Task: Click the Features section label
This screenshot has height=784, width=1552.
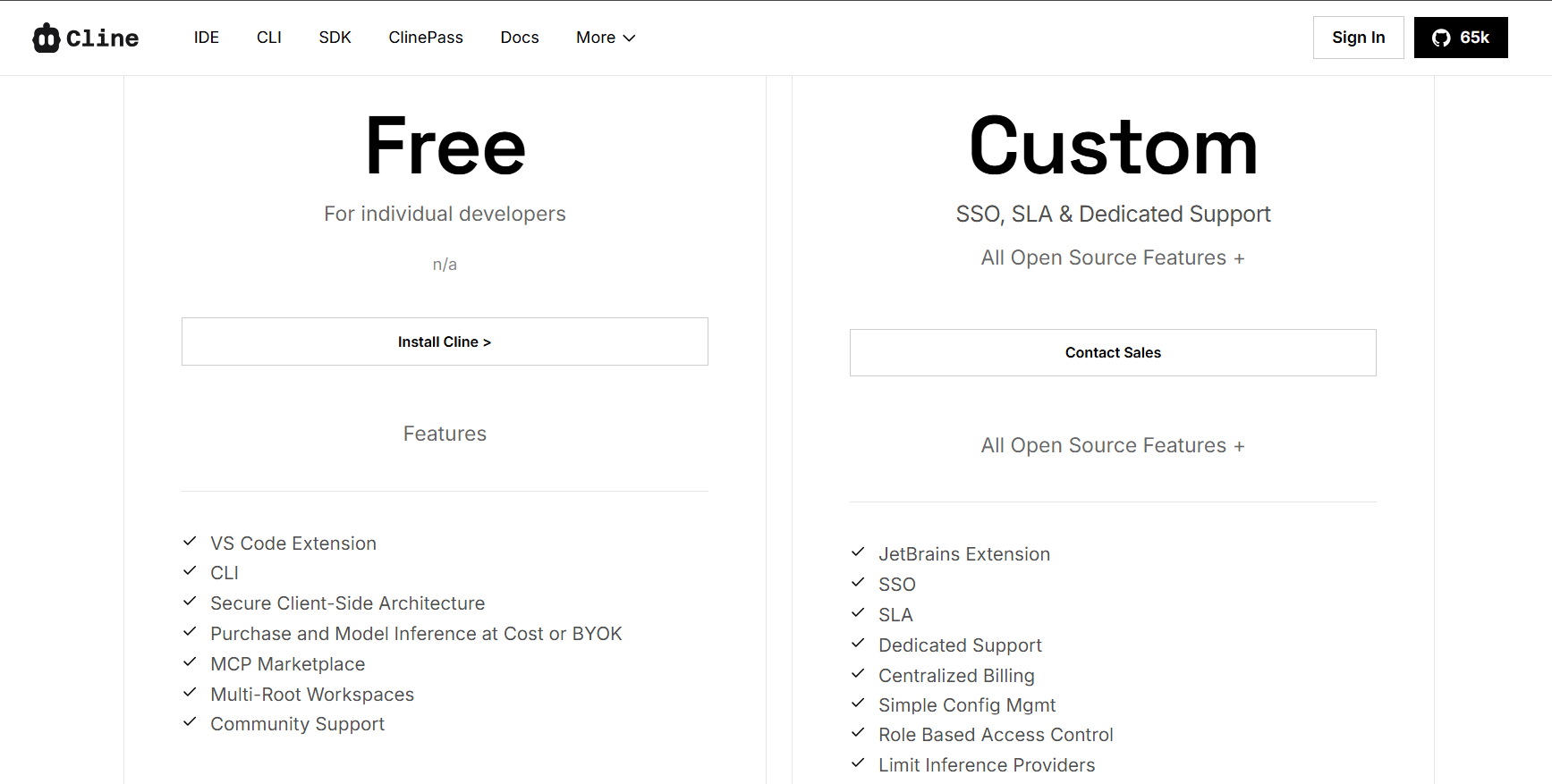Action: [x=445, y=434]
